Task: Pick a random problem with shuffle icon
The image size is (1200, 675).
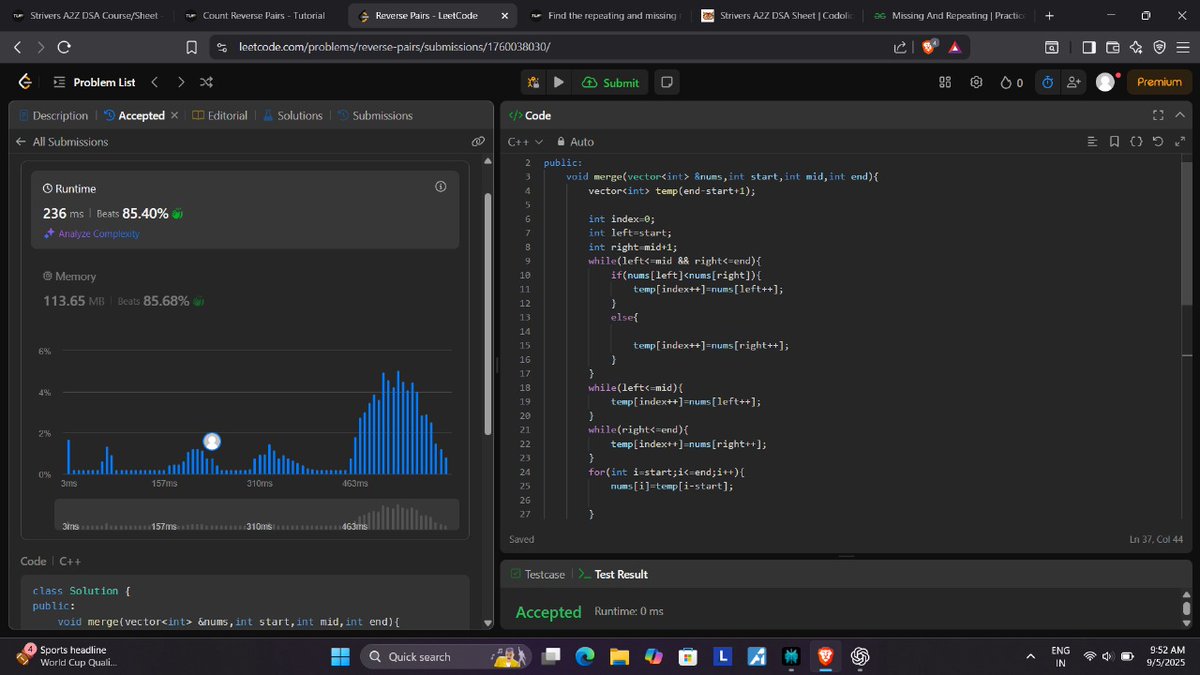Action: [206, 82]
